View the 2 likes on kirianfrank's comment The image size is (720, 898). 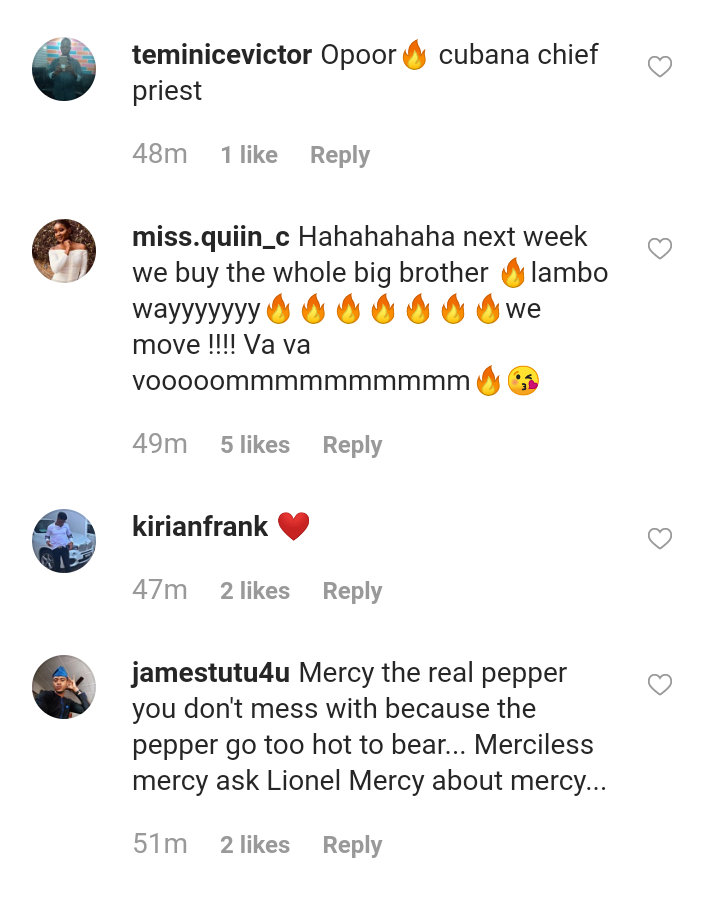pos(255,591)
